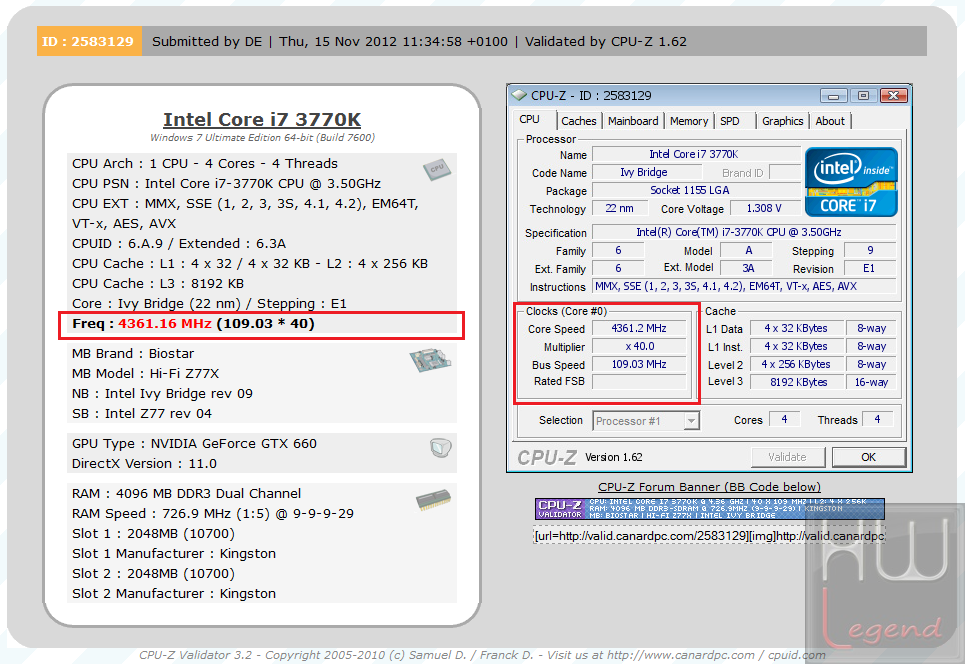965x664 pixels.
Task: Open the About tab
Action: [830, 121]
